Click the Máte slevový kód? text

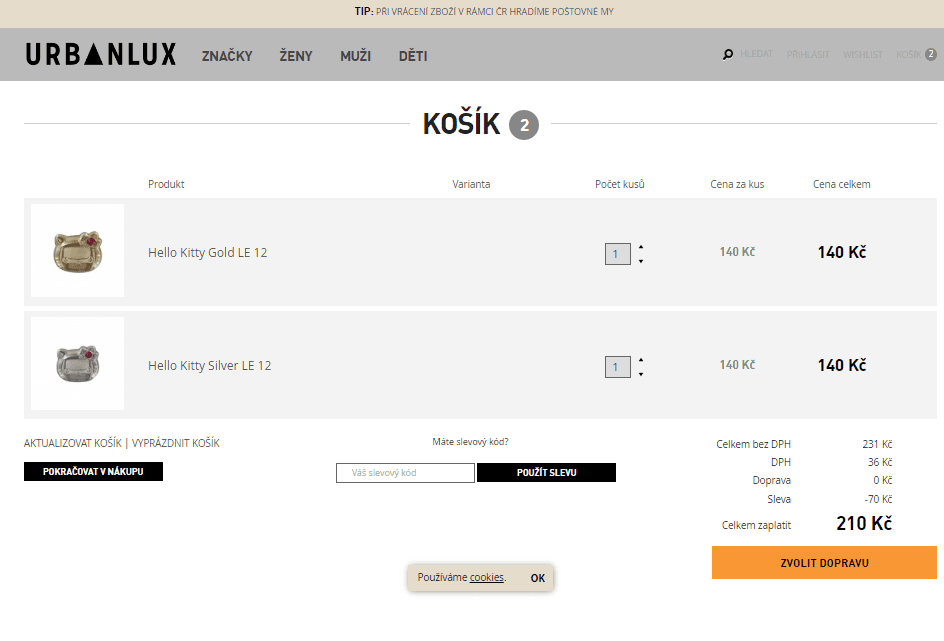tap(470, 442)
